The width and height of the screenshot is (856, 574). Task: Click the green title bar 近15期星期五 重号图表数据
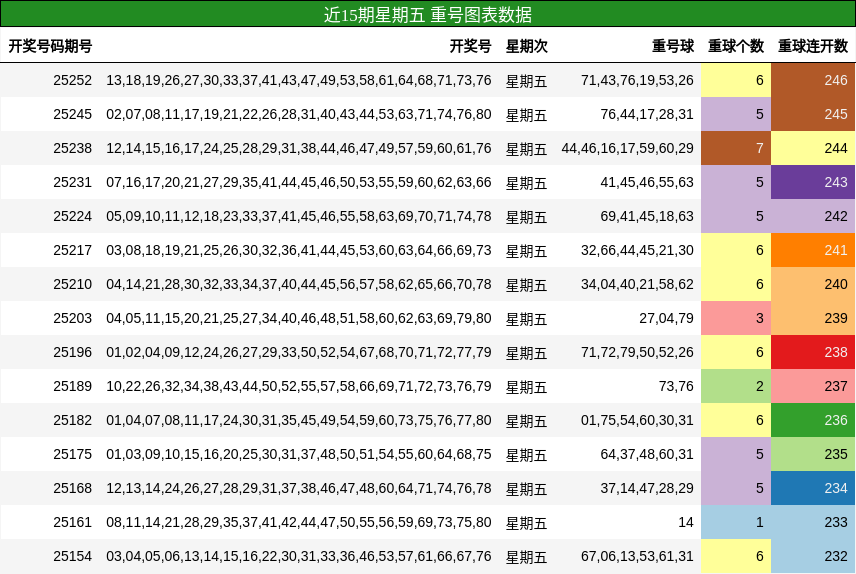pos(428,14)
